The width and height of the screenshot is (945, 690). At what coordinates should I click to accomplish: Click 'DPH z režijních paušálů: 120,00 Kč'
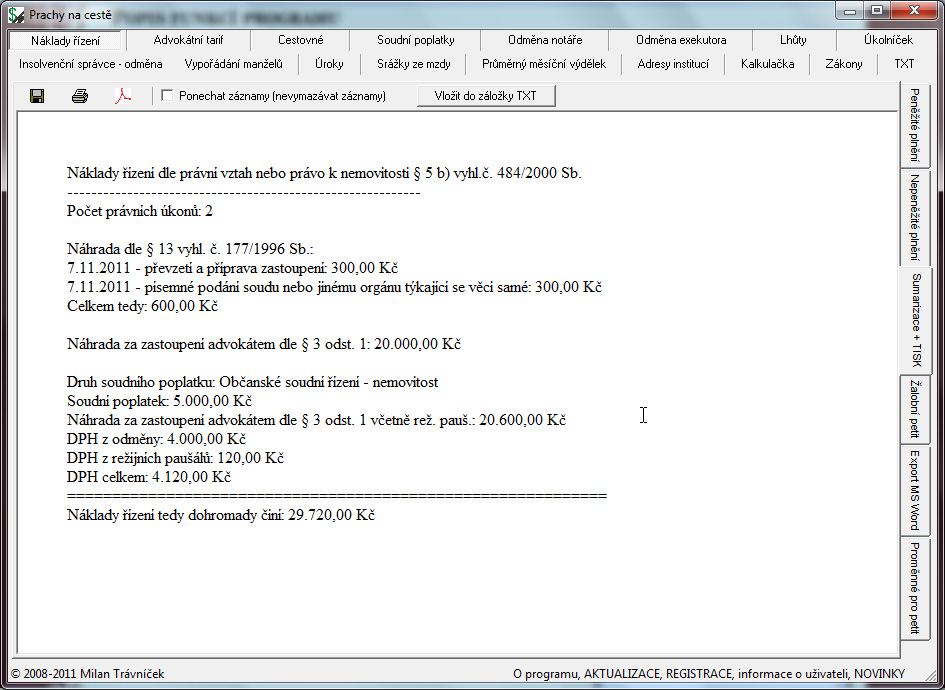point(175,458)
